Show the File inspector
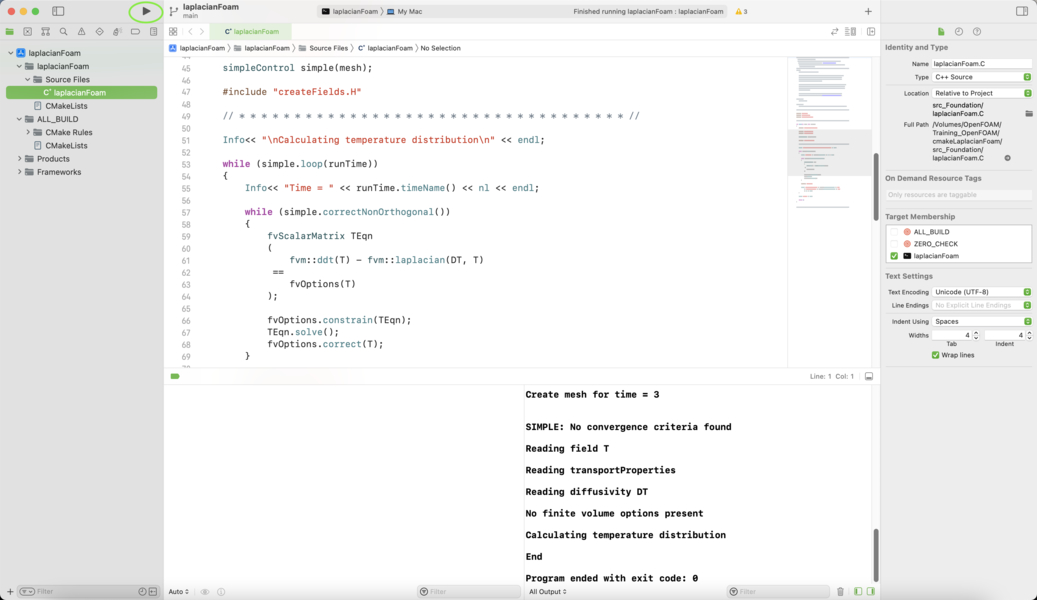The height and width of the screenshot is (600, 1037). click(x=941, y=32)
